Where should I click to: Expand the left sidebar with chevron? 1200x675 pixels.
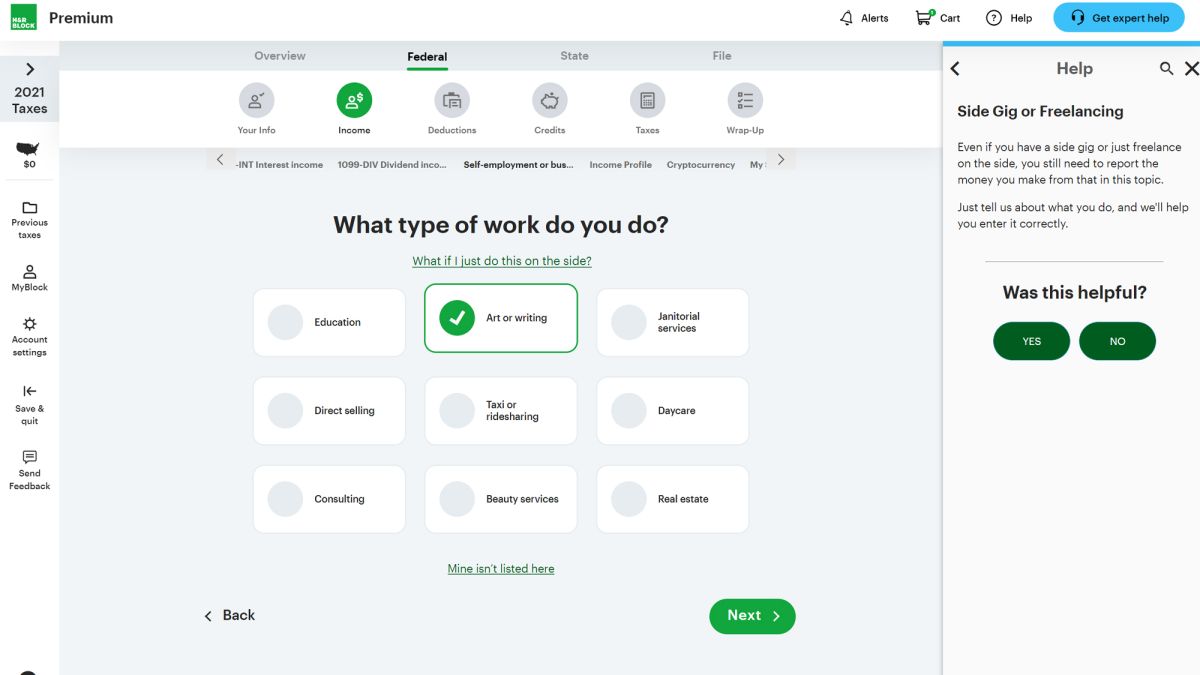[x=30, y=69]
